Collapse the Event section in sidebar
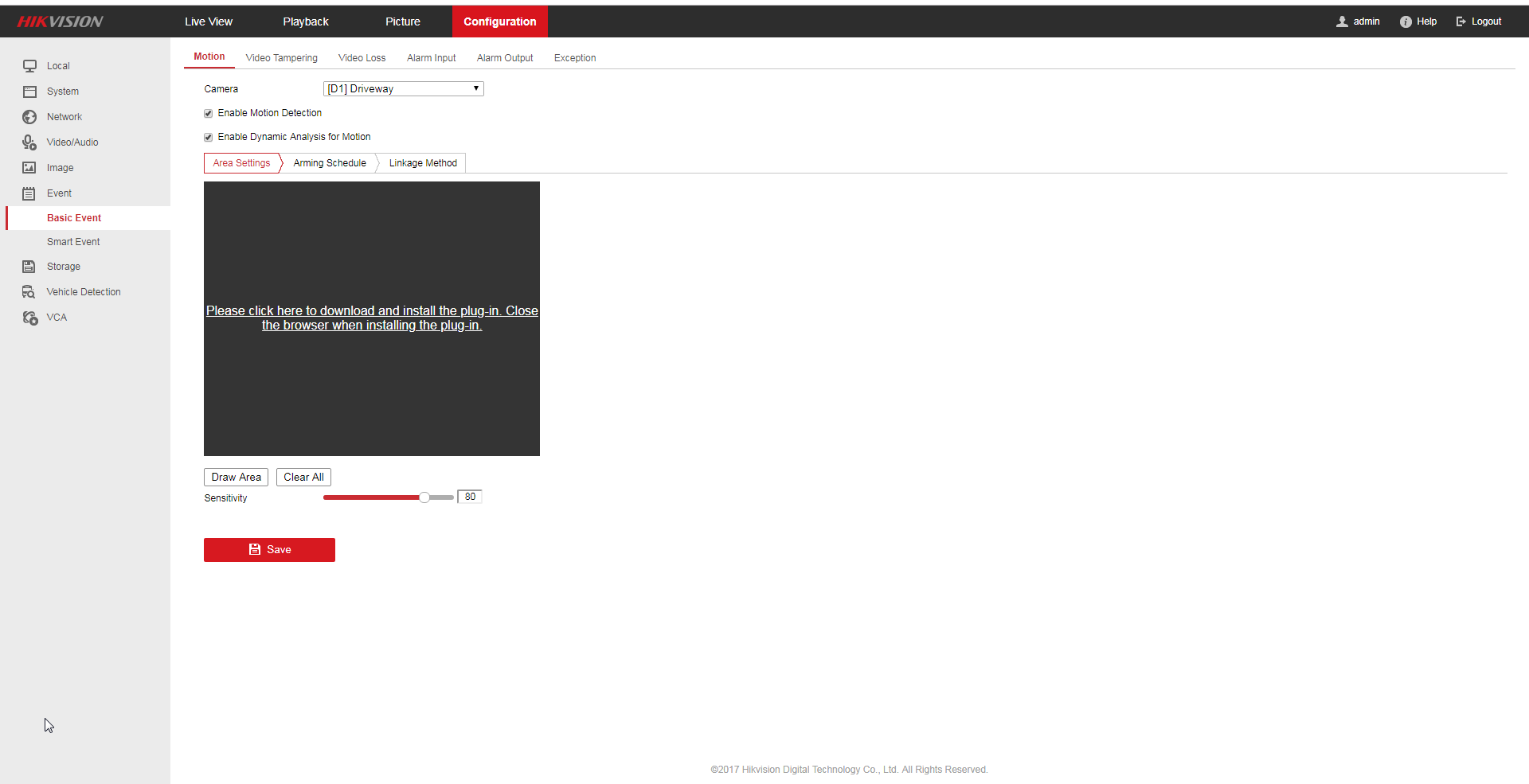This screenshot has width=1529, height=784. (x=59, y=193)
